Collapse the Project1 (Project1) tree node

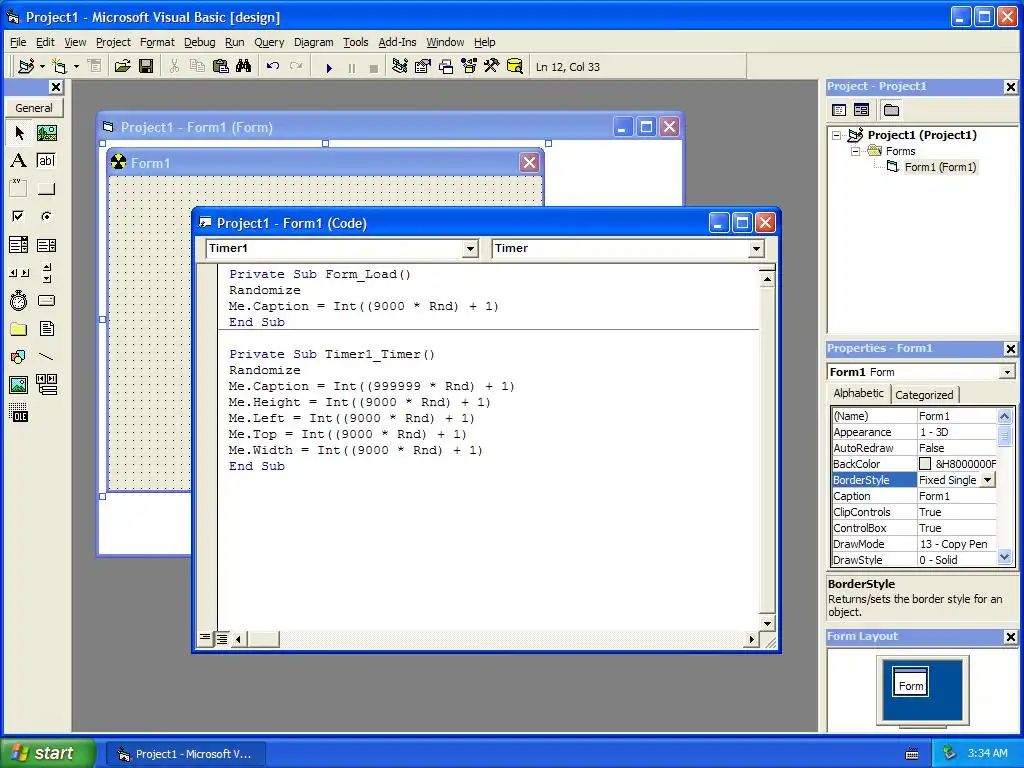837,135
